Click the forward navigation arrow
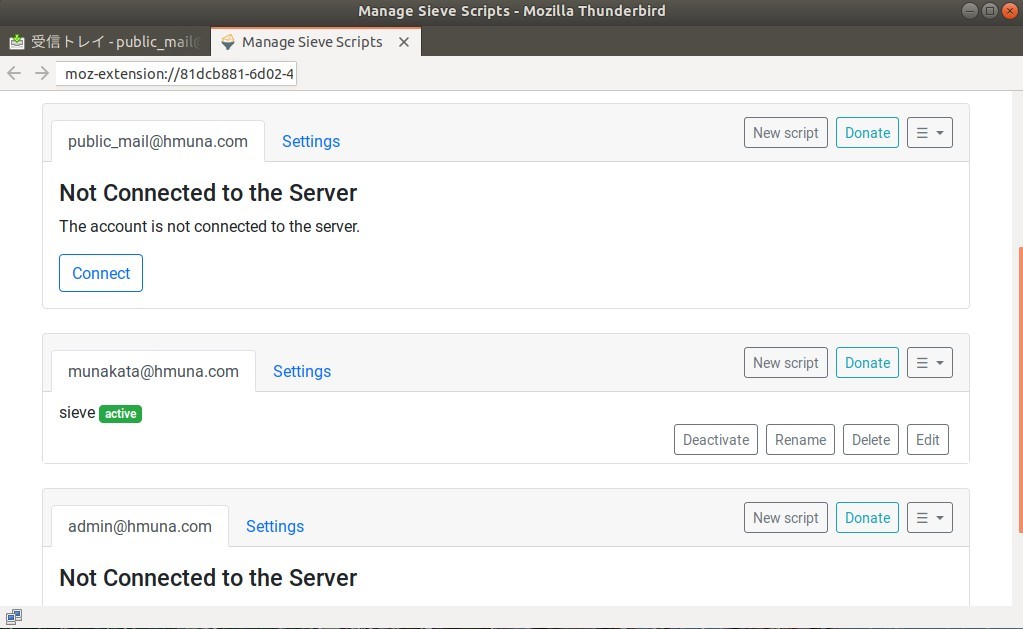The image size is (1023, 629). pyautogui.click(x=41, y=73)
